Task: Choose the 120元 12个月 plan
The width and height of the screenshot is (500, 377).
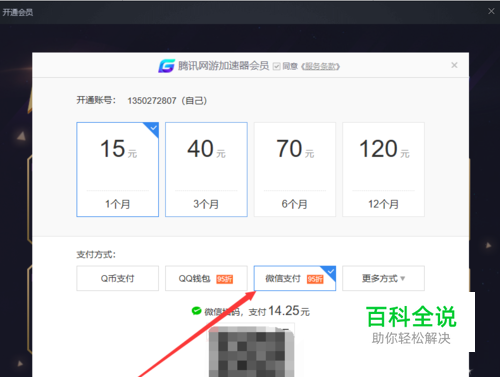Action: (x=383, y=169)
